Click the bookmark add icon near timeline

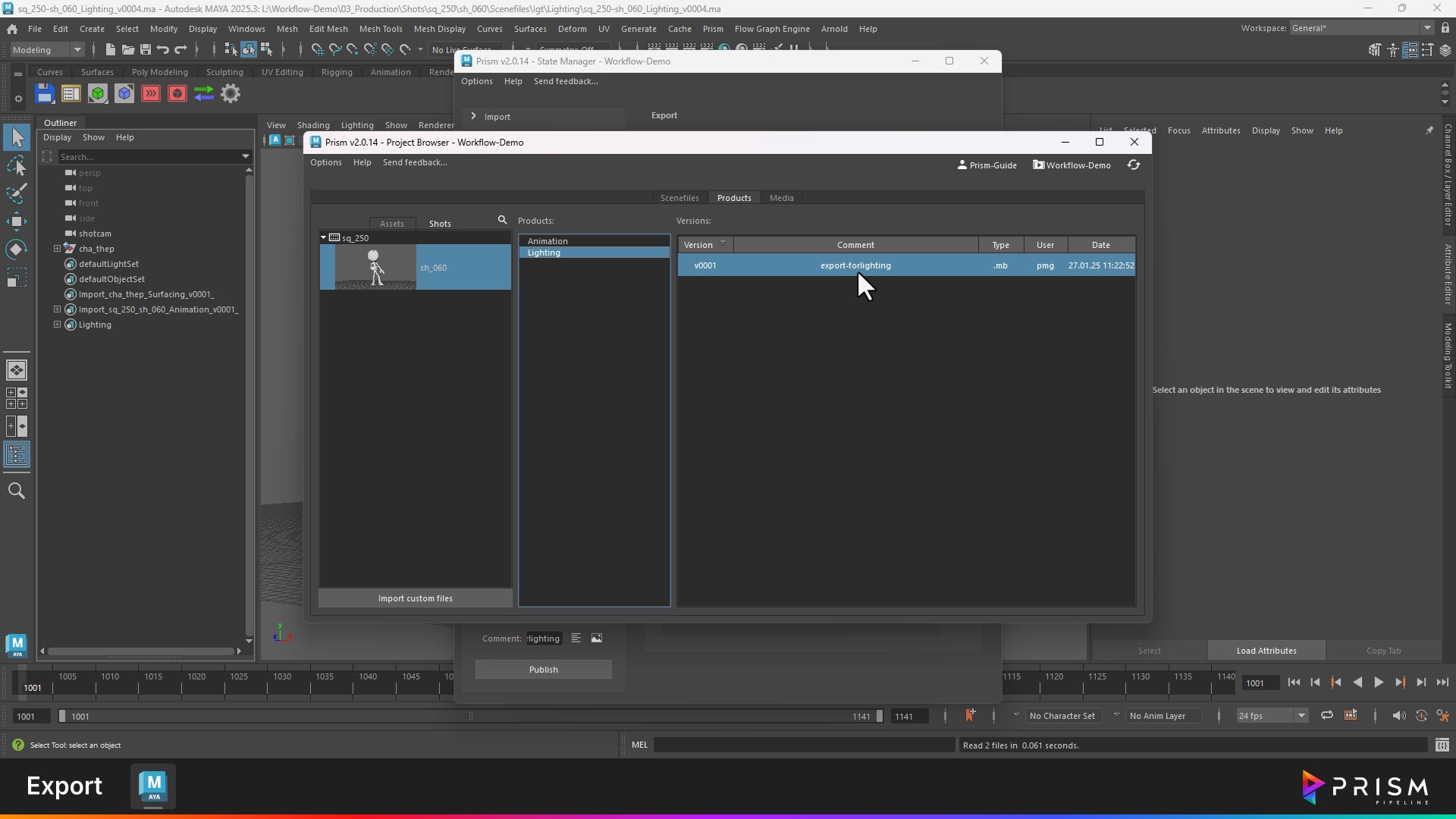tap(969, 715)
